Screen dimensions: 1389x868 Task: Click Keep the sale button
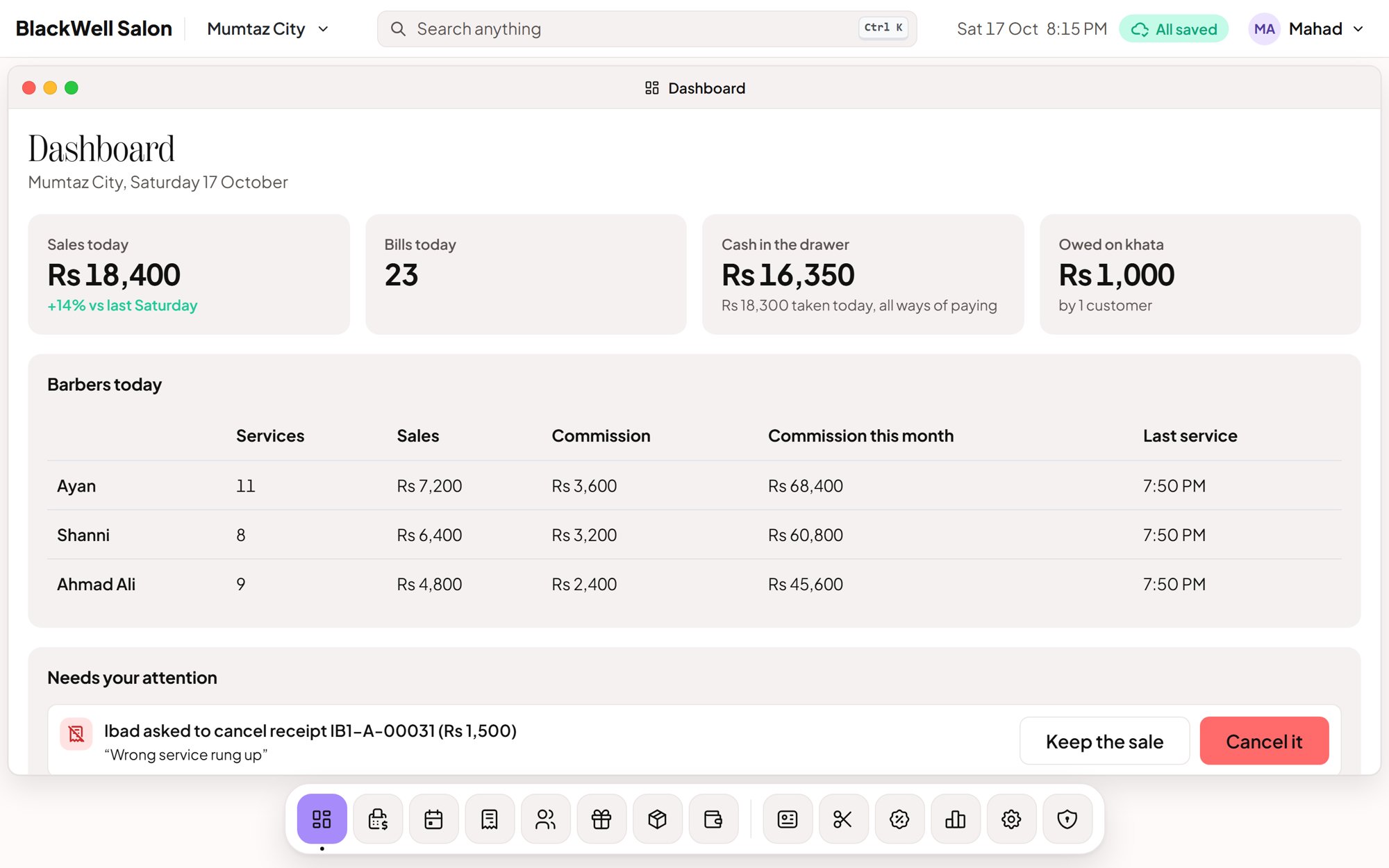(1104, 741)
